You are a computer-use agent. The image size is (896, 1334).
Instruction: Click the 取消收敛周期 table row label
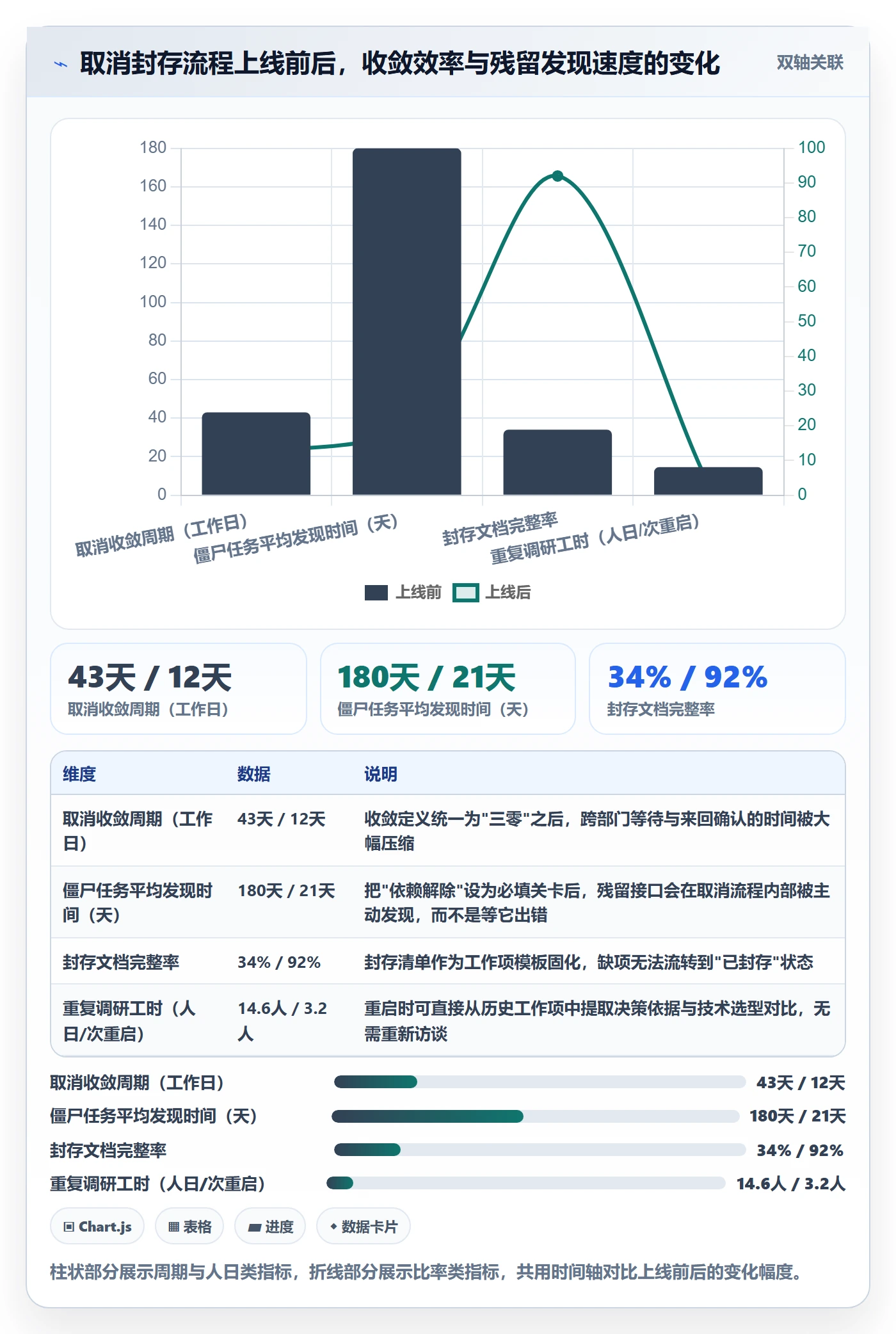click(138, 831)
